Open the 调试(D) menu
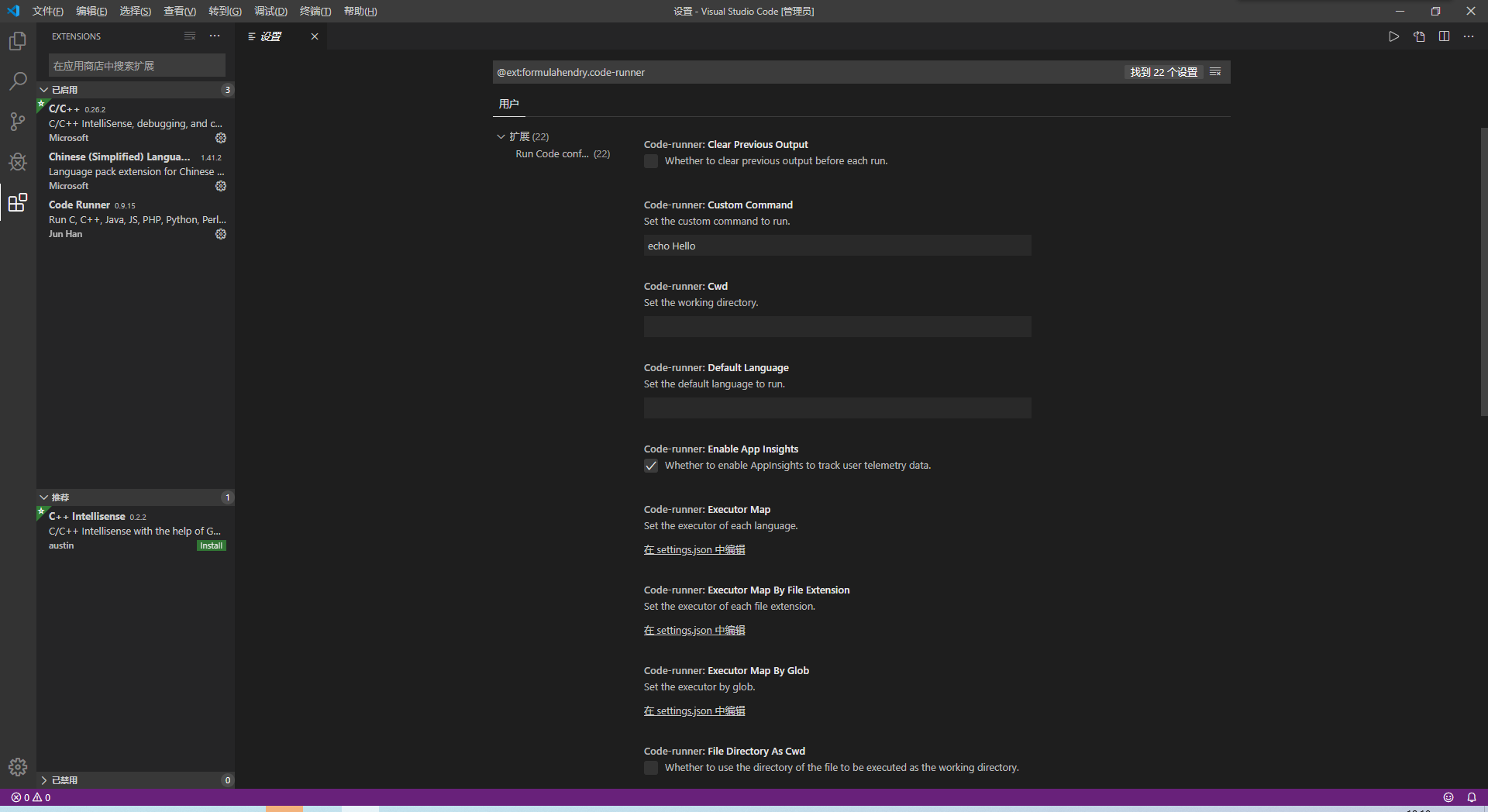 270,11
